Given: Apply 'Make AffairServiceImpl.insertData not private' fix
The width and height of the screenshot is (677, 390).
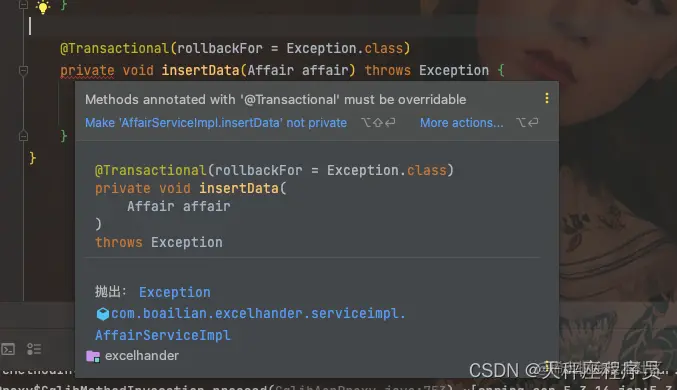Looking at the screenshot, I should [x=216, y=123].
